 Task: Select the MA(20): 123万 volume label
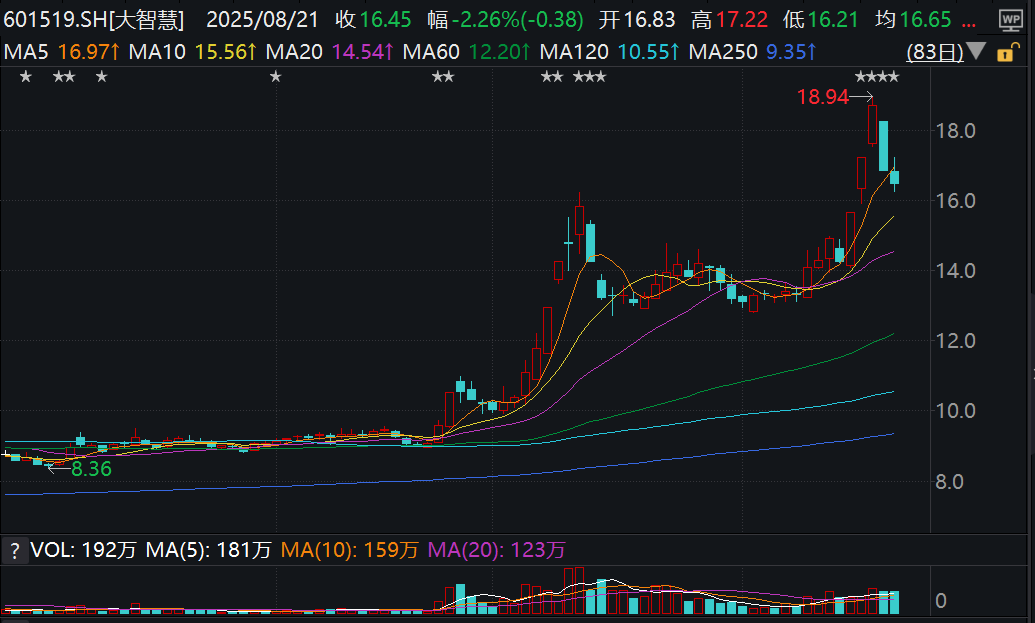coord(496,550)
